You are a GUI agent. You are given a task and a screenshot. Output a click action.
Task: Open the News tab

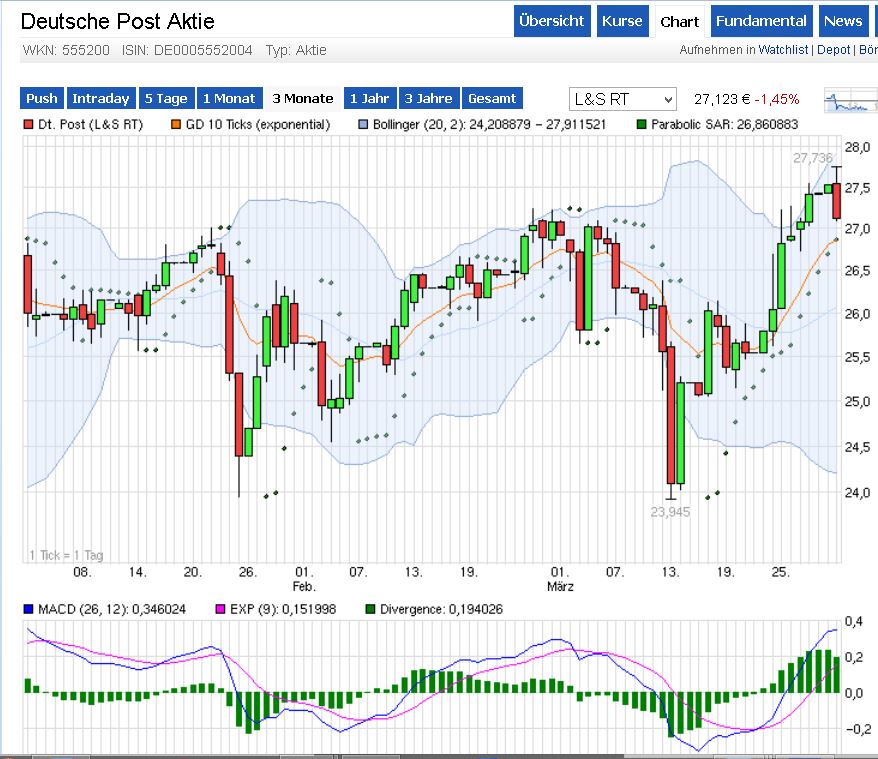coord(843,21)
